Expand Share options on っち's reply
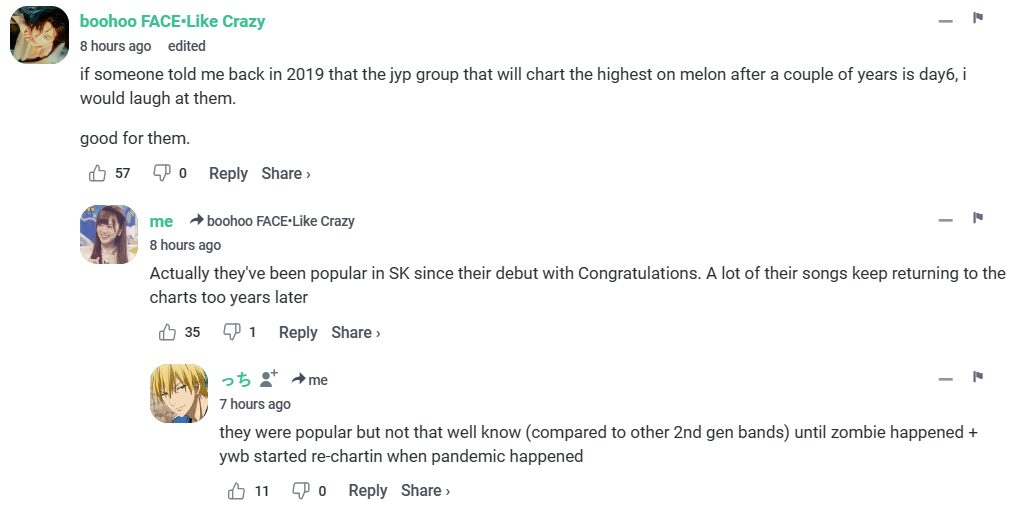The height and width of the screenshot is (510, 1021). (x=425, y=490)
